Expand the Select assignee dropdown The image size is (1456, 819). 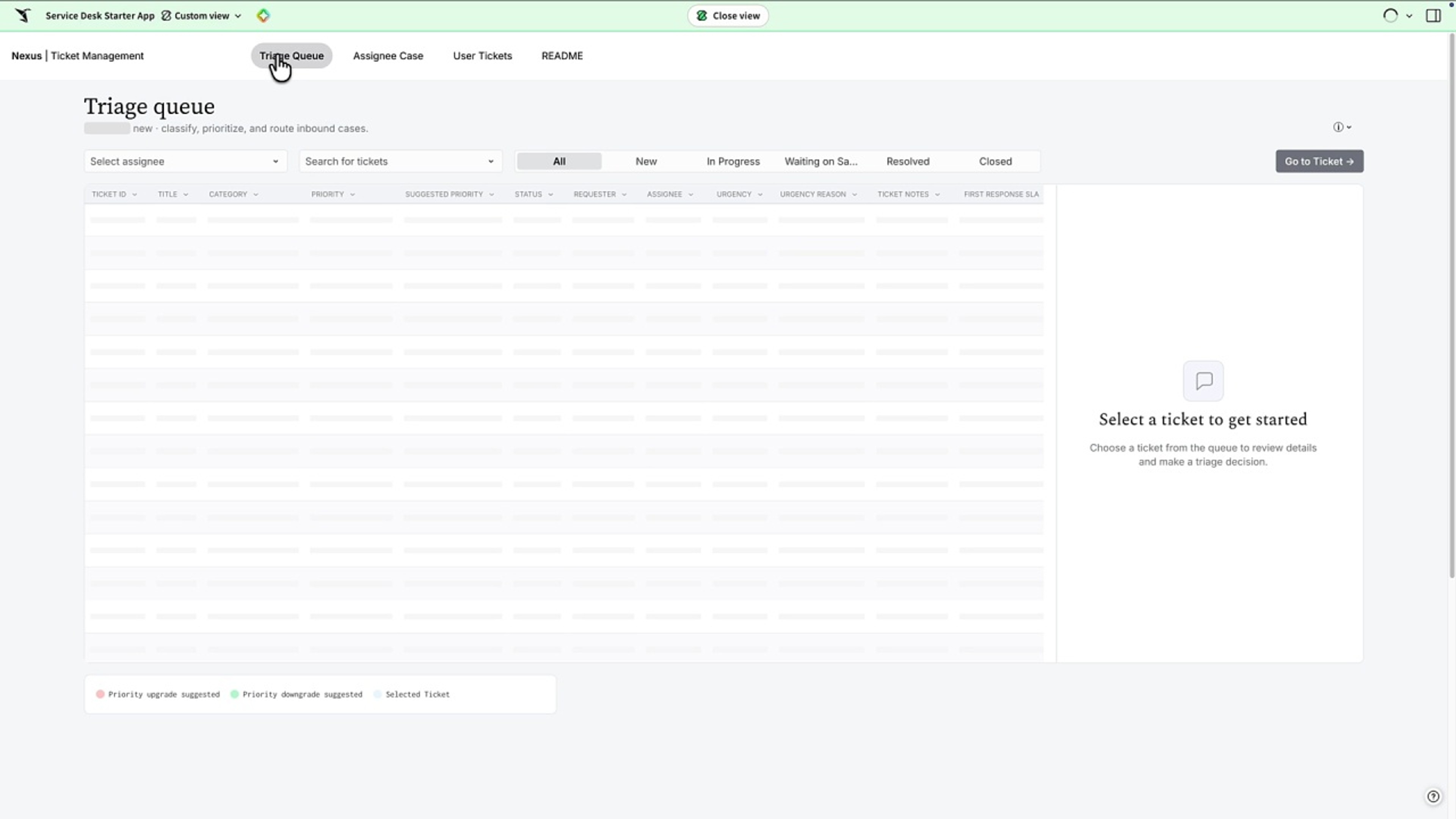(185, 161)
